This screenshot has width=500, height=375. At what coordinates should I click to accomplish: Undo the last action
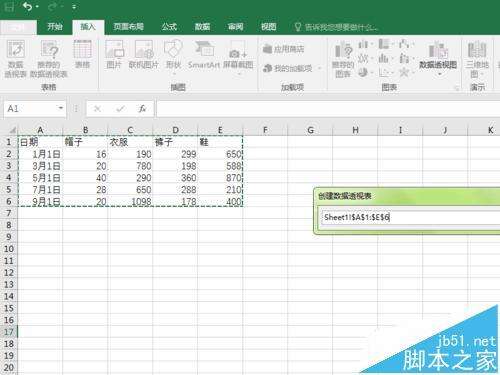point(27,6)
